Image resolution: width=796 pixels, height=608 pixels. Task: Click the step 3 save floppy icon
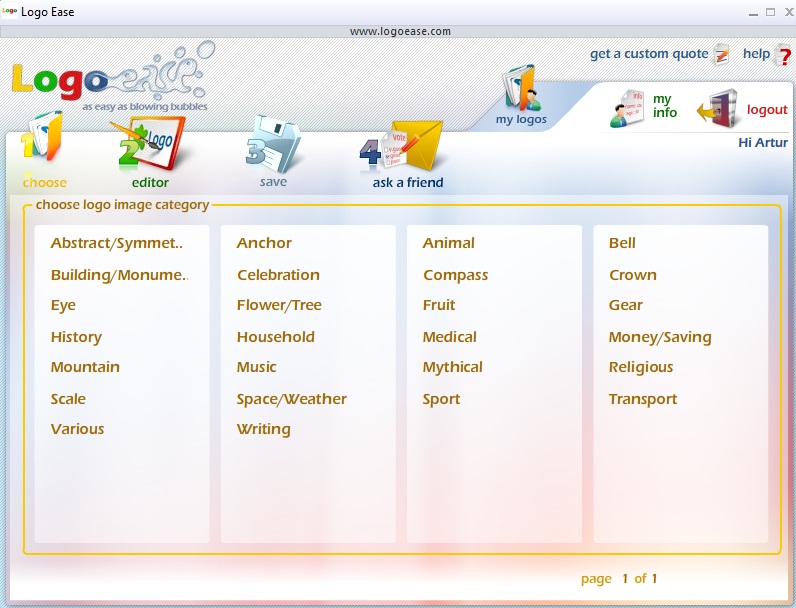(x=272, y=145)
